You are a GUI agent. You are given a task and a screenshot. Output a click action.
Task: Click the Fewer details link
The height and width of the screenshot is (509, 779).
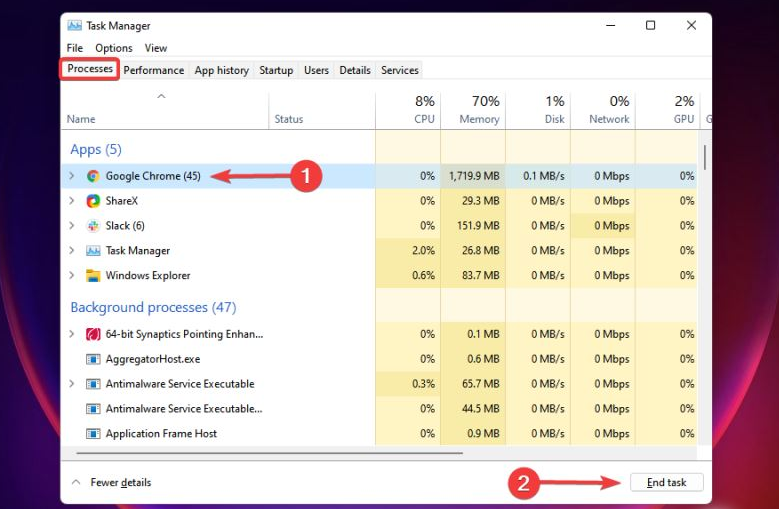(121, 482)
